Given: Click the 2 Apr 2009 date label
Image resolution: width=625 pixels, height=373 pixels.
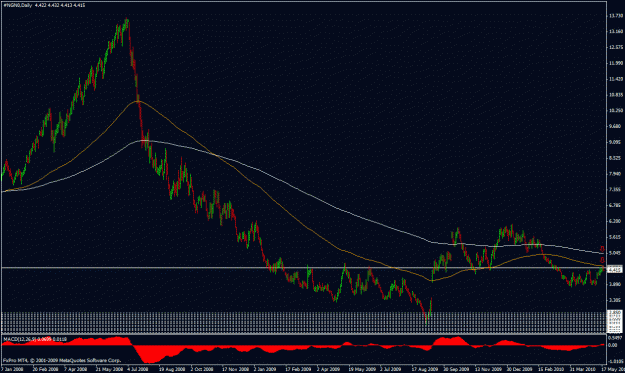Looking at the screenshot, I should 328,369.
